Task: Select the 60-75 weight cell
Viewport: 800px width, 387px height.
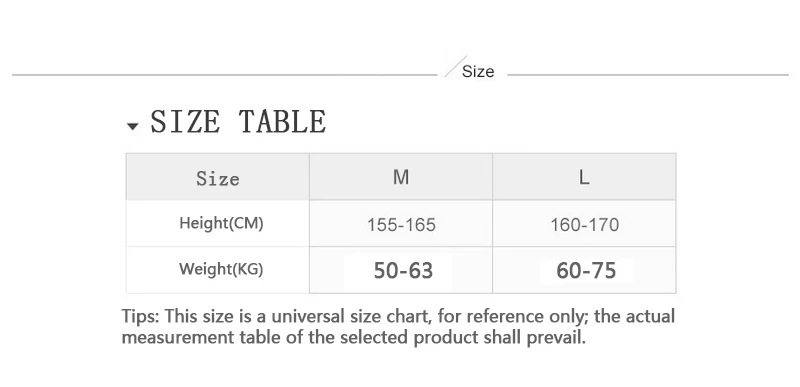Action: [584, 270]
